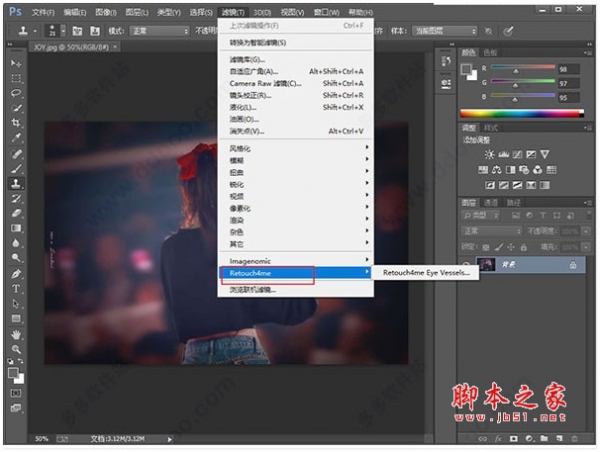Screen dimensions: 600x452
Task: Add a Hue/Saturation adjustment layer
Action: pyautogui.click(x=483, y=170)
